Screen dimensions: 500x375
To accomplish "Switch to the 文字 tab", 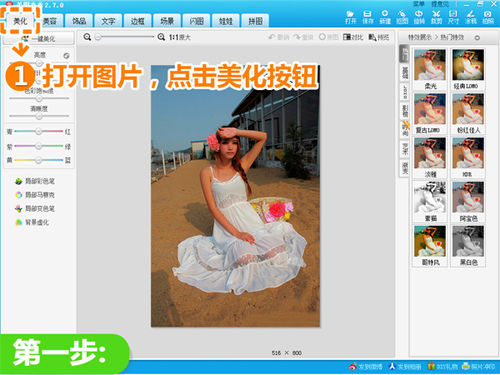I will coord(108,21).
